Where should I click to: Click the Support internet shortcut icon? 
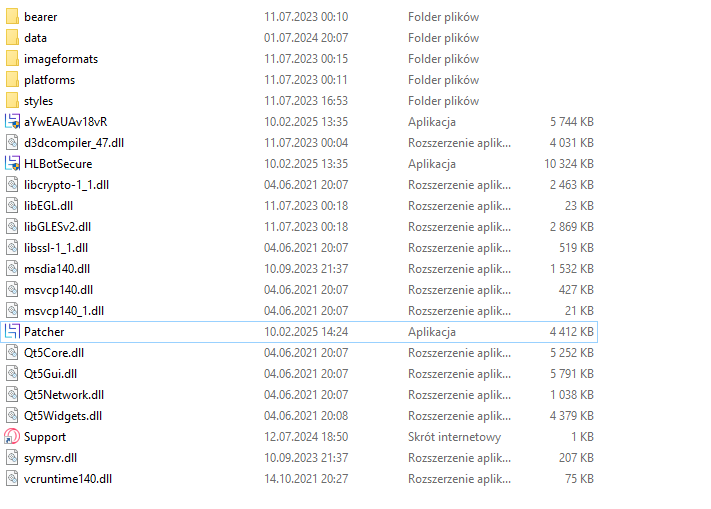tap(12, 437)
